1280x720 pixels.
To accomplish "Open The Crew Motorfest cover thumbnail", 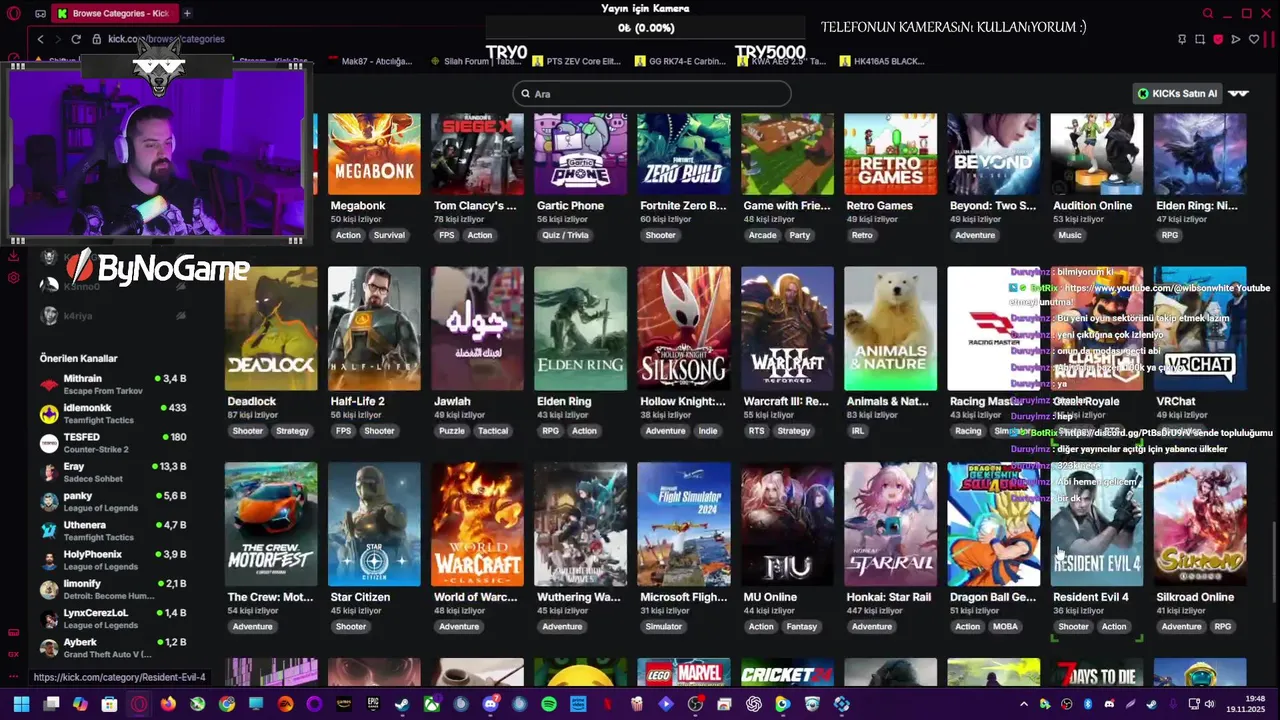I will (x=271, y=524).
